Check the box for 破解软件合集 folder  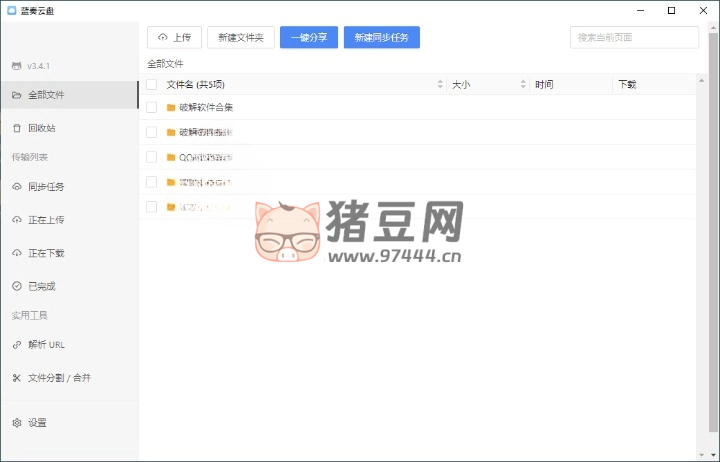152,107
